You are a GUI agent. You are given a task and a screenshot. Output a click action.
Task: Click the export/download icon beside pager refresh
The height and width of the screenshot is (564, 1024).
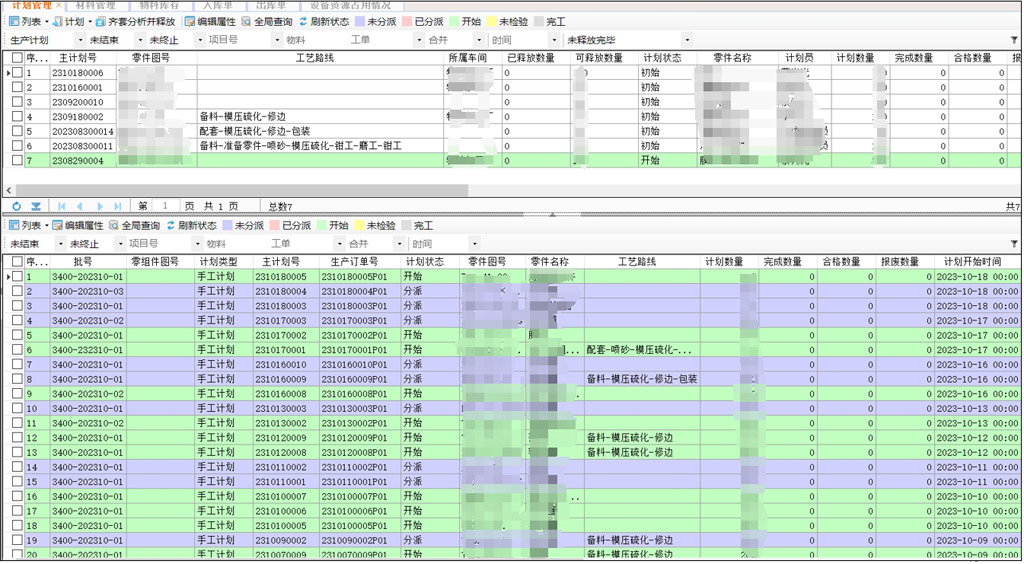[36, 206]
